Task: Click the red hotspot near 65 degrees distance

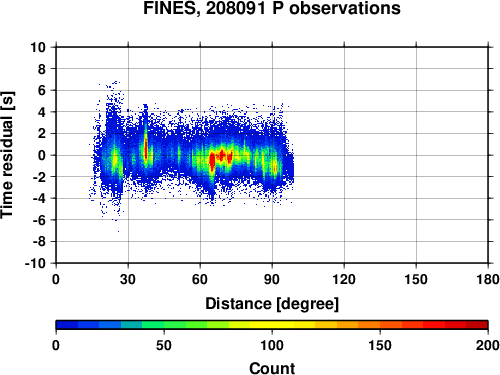Action: coord(212,162)
